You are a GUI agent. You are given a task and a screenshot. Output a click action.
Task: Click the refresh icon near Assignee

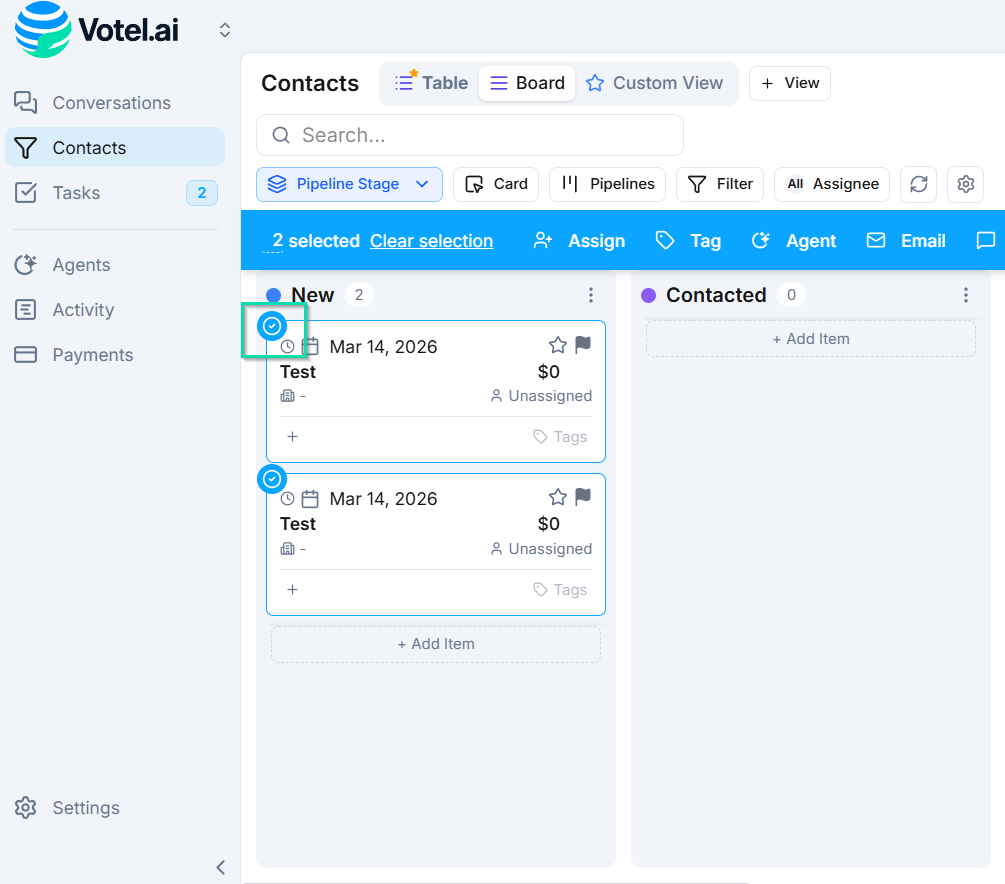click(918, 184)
